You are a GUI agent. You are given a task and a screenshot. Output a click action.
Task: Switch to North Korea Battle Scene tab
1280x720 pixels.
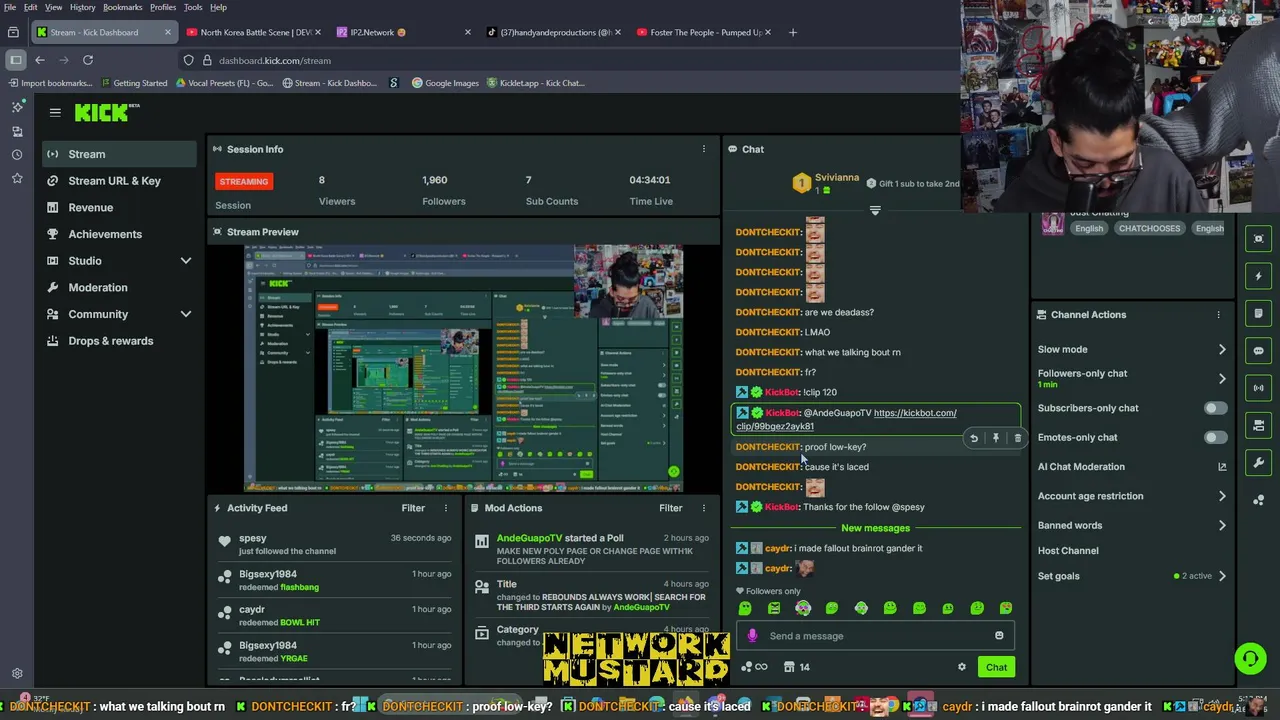coord(254,32)
